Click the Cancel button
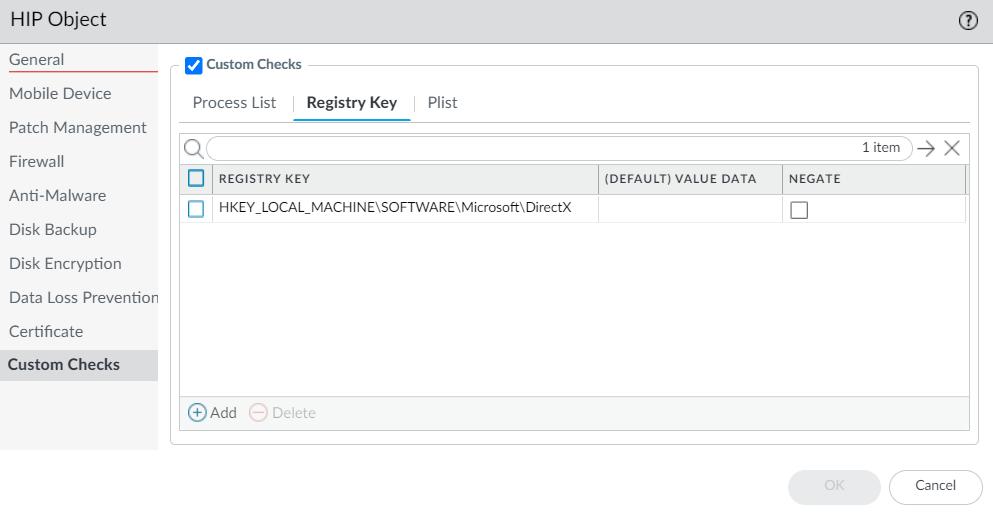This screenshot has height=517, width=993. [x=935, y=486]
